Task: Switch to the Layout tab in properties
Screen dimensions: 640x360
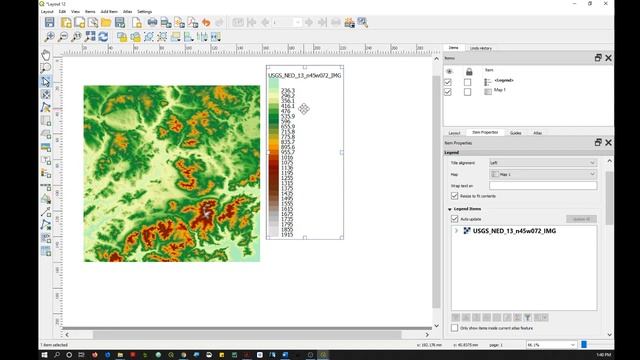Action: (454, 133)
